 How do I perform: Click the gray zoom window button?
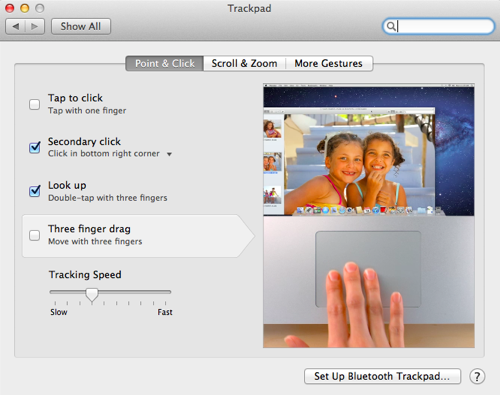[x=40, y=8]
